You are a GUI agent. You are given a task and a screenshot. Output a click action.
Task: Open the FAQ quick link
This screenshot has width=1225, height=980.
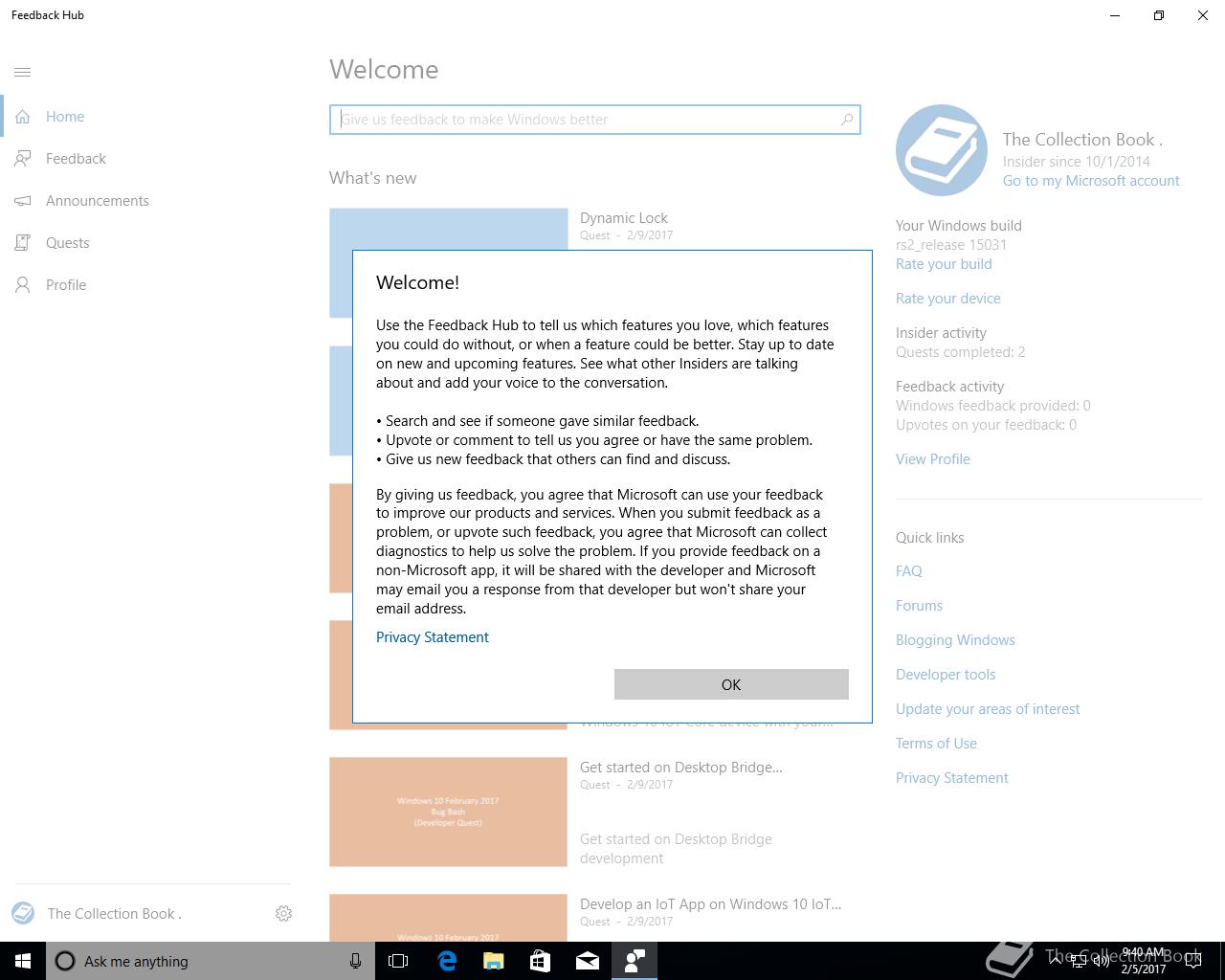(x=909, y=571)
